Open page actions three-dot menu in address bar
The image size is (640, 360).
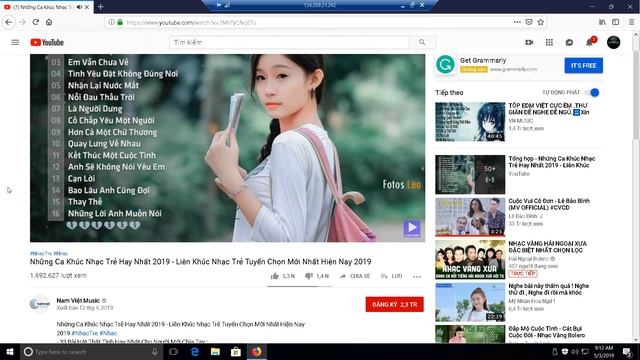click(x=517, y=22)
